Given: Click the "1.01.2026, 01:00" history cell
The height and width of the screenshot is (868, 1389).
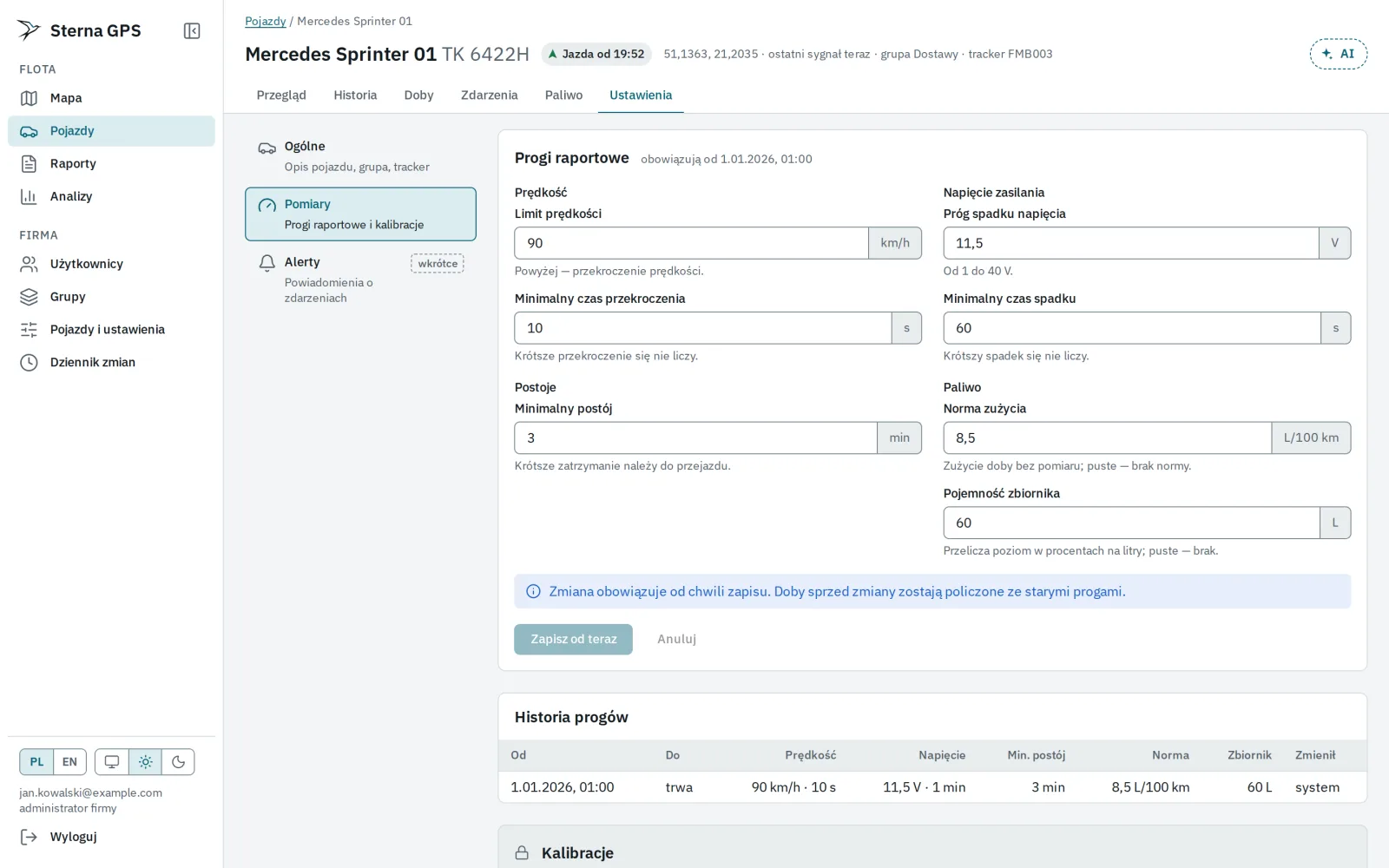Looking at the screenshot, I should [563, 787].
